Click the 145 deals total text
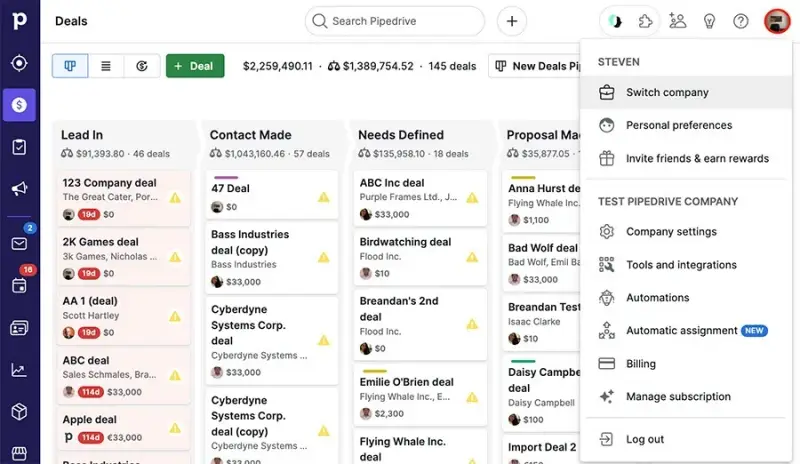Viewport: 800px width, 464px height. pyautogui.click(x=452, y=66)
